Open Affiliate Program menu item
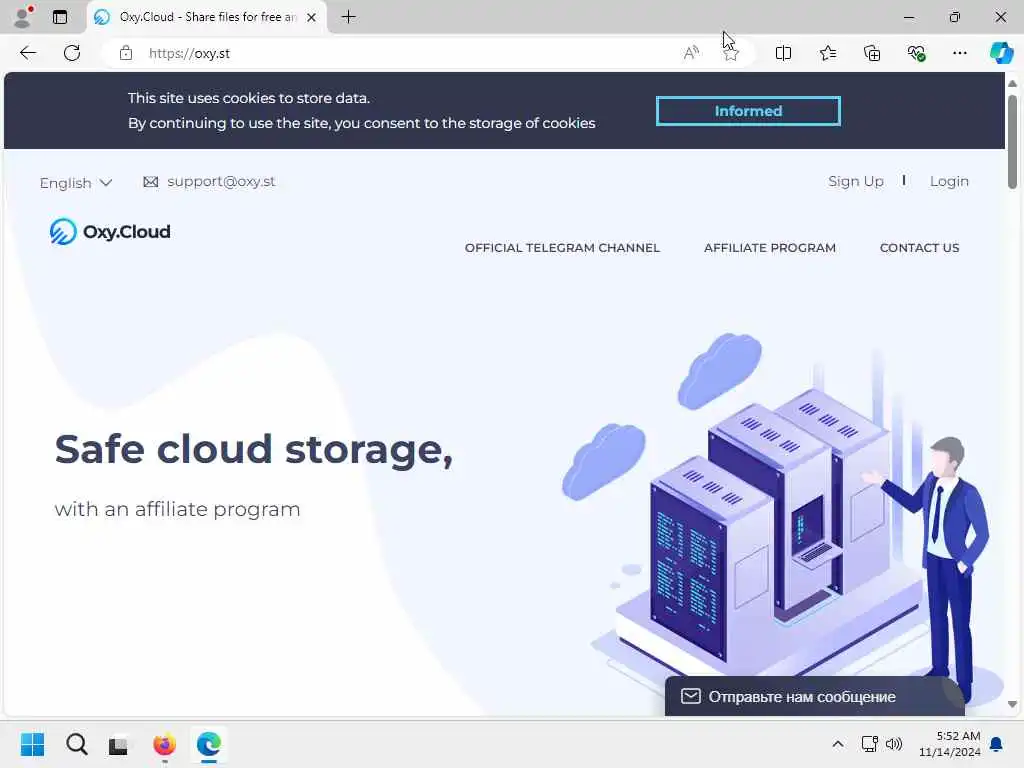 coord(769,248)
